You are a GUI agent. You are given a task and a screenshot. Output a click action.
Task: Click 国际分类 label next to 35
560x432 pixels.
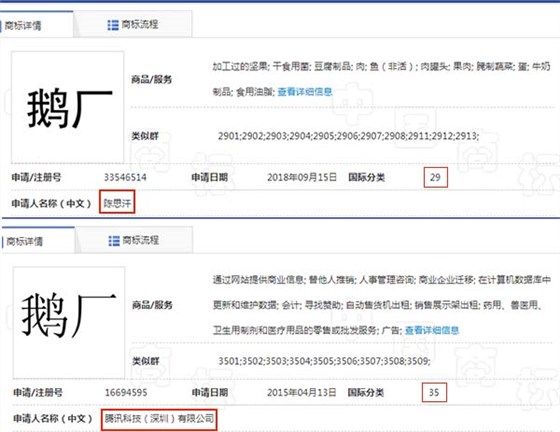point(366,392)
